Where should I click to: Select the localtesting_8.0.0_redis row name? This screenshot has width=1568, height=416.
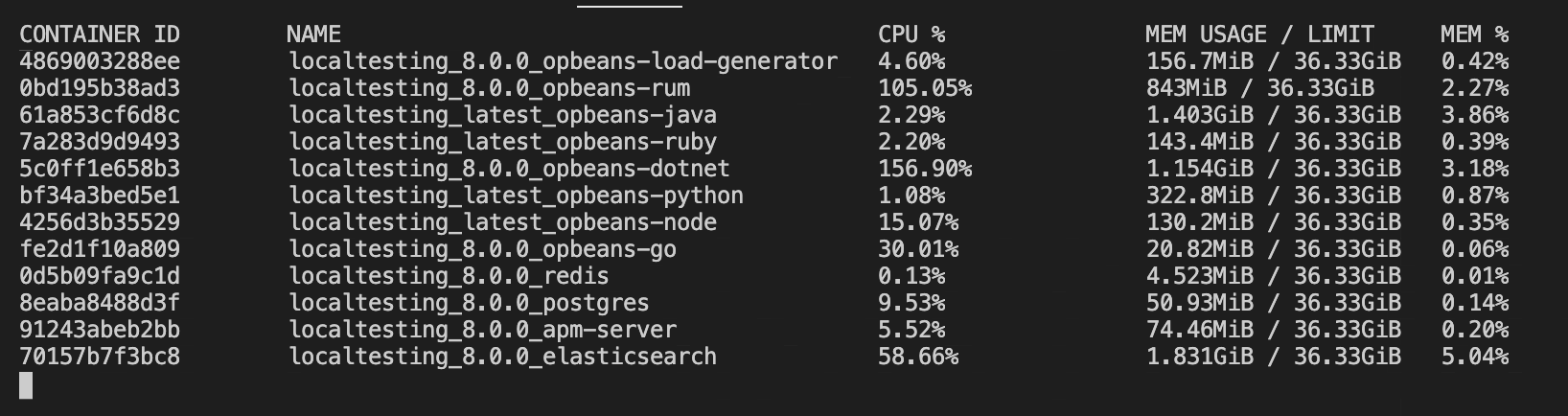click(449, 276)
